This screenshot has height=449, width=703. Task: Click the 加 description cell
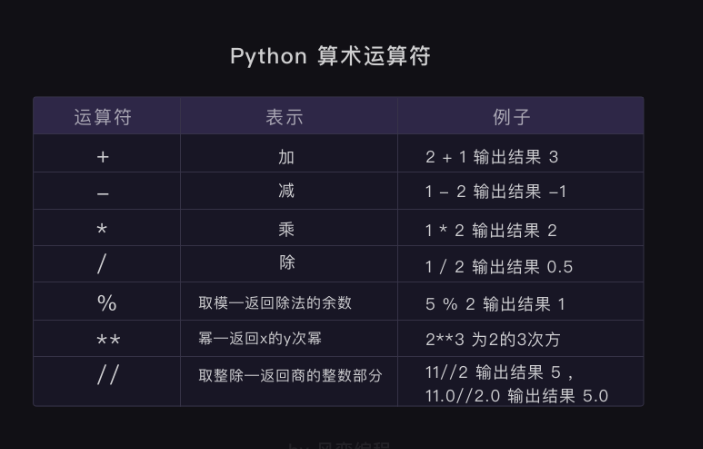287,157
